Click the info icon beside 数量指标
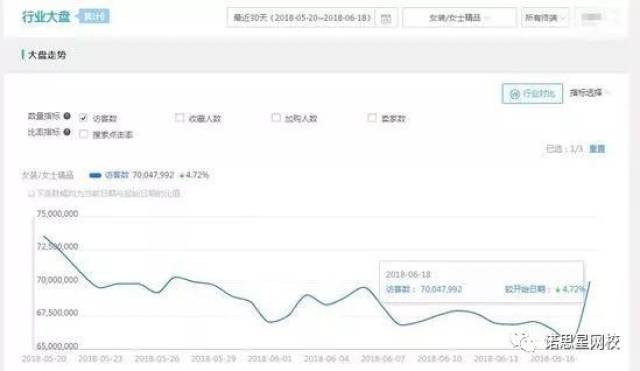 tap(67, 116)
